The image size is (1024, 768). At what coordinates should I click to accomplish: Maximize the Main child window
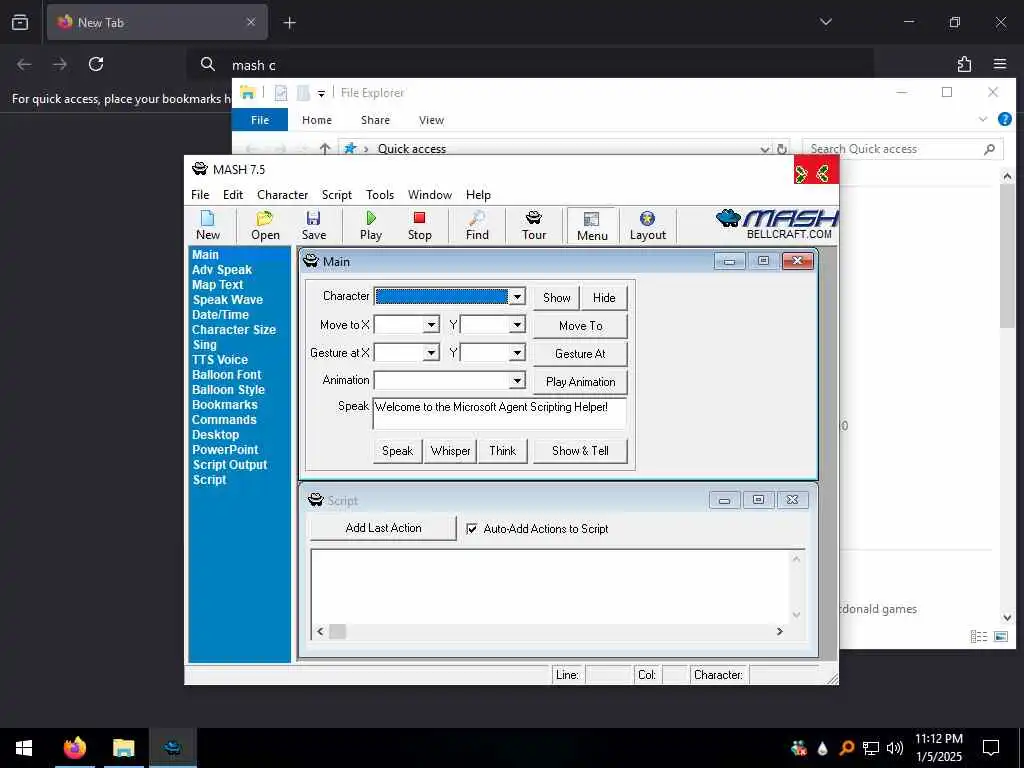[x=763, y=261]
